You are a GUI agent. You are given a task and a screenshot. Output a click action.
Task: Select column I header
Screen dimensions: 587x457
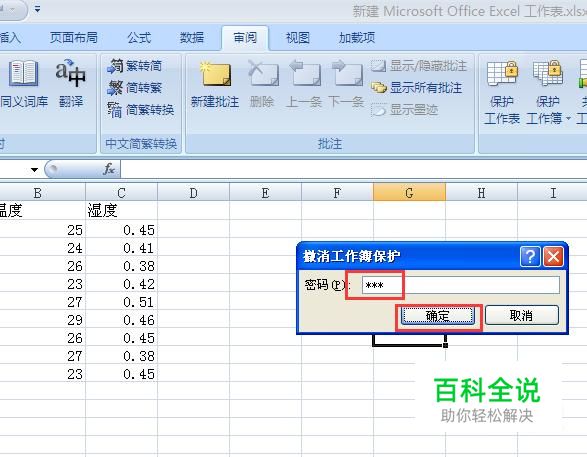[x=553, y=193]
